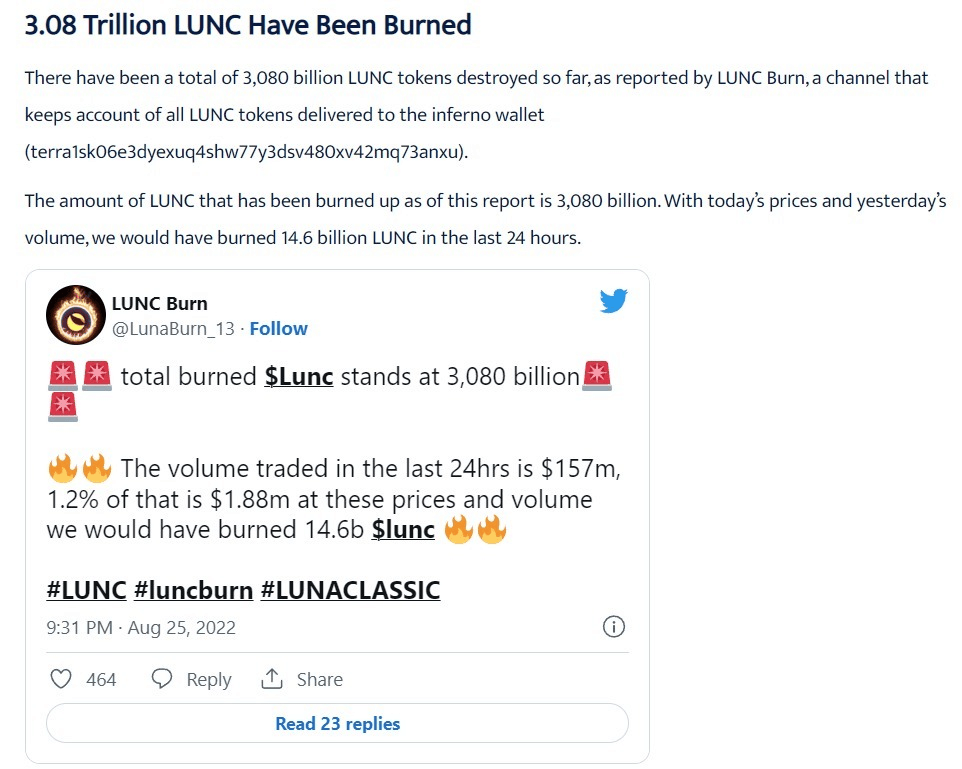Open the tweet info circle icon

[614, 628]
